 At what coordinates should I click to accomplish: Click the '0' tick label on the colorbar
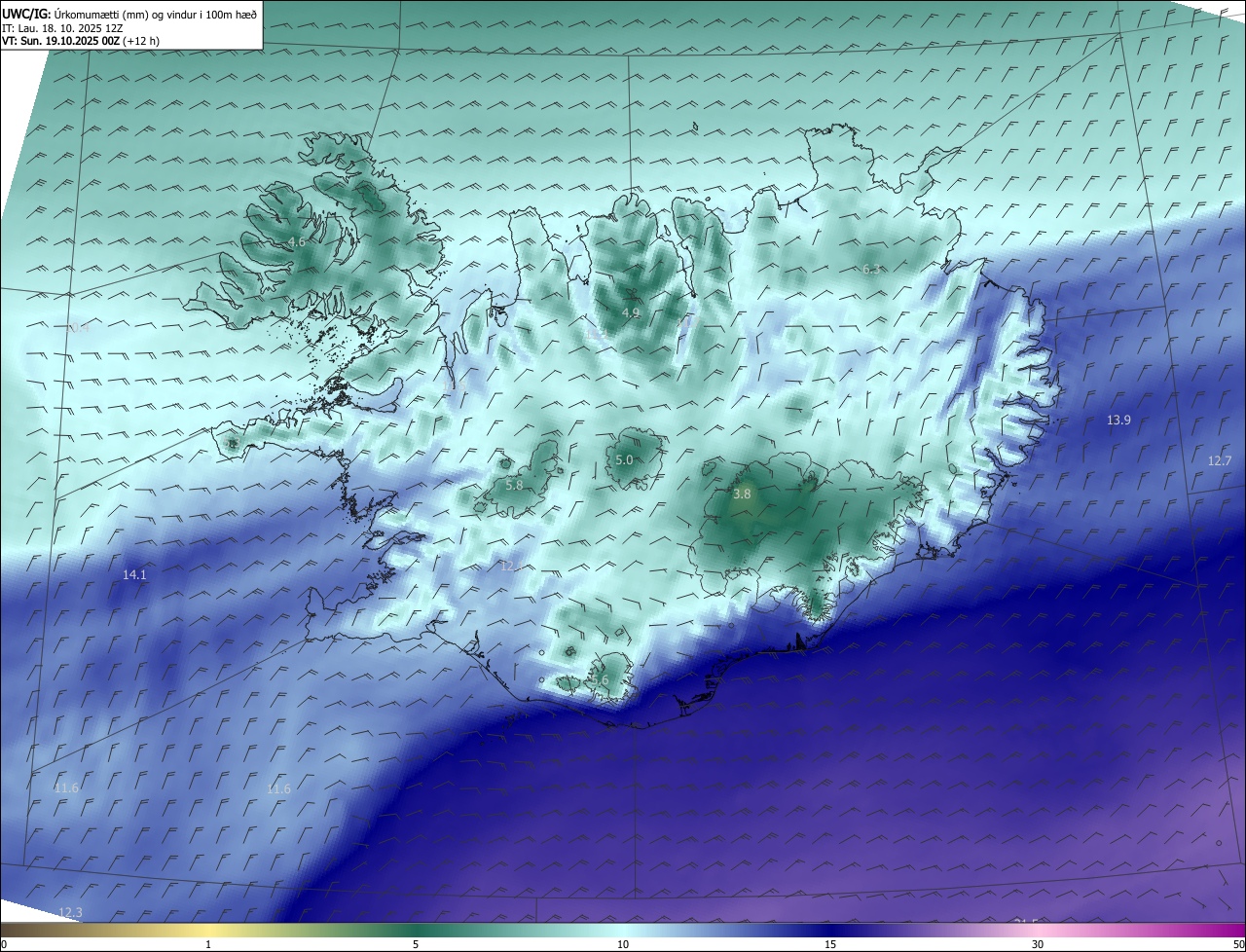pos(4,944)
